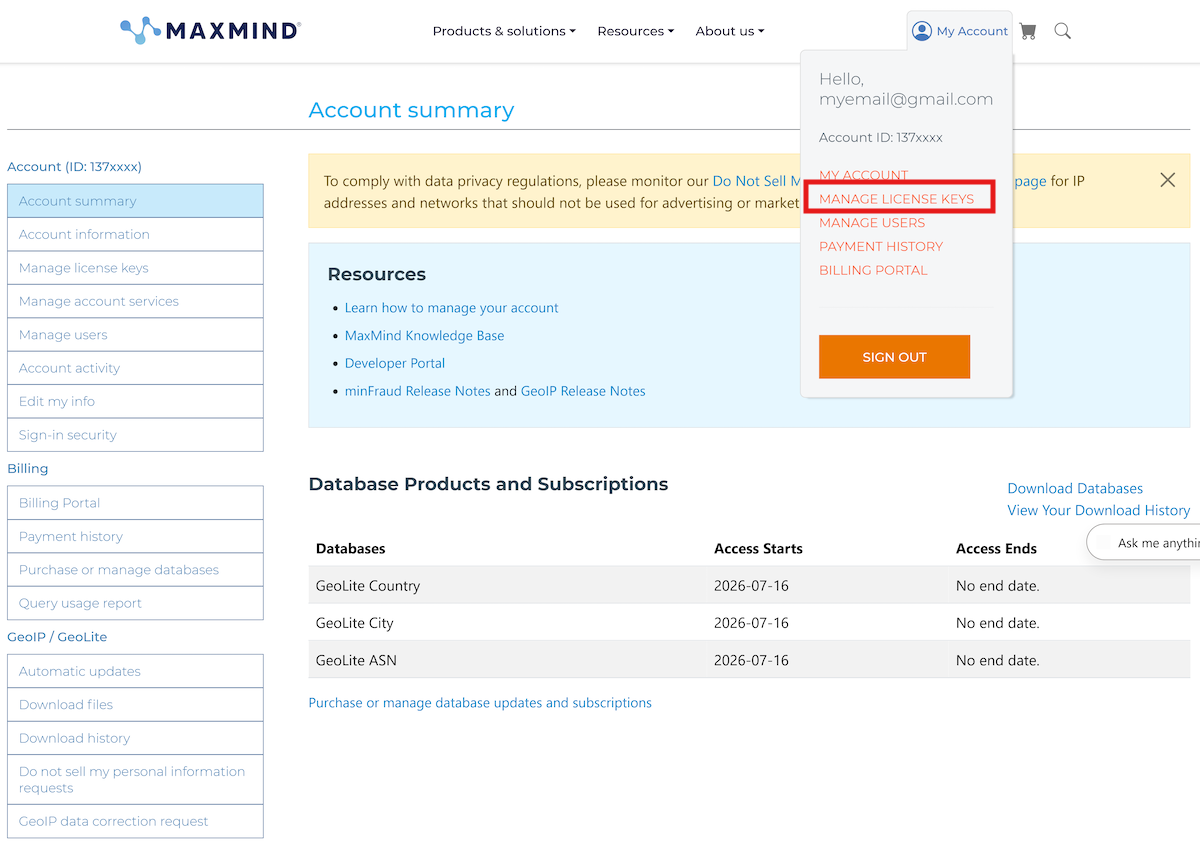The width and height of the screenshot is (1200, 843).
Task: Click the MaxMind logo
Action: click(210, 30)
